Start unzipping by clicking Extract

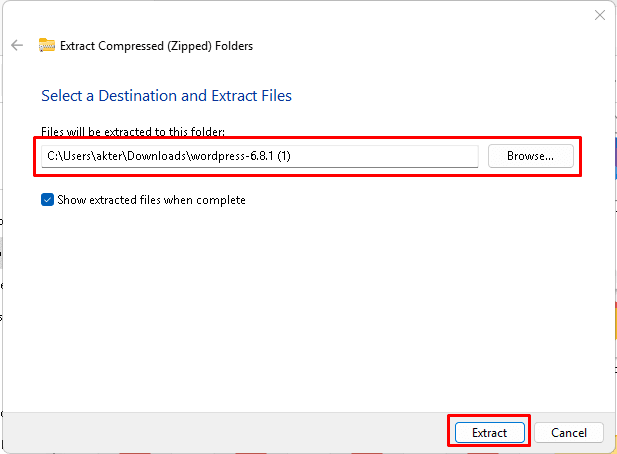pos(487,433)
